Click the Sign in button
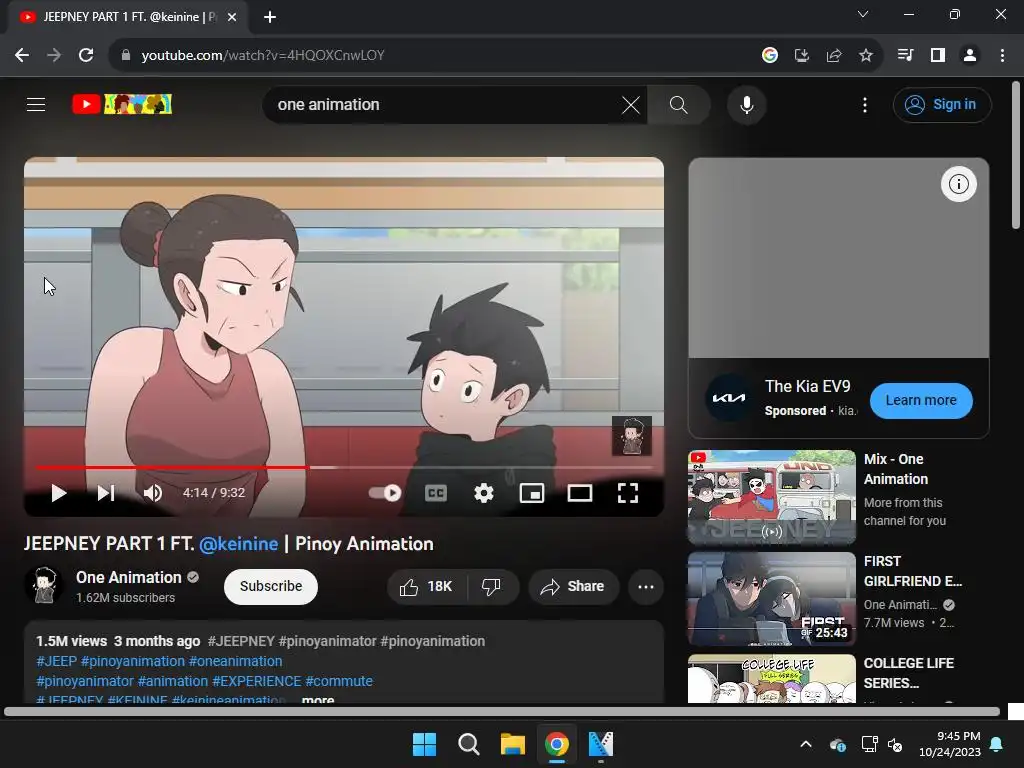The width and height of the screenshot is (1024, 768). coord(942,104)
